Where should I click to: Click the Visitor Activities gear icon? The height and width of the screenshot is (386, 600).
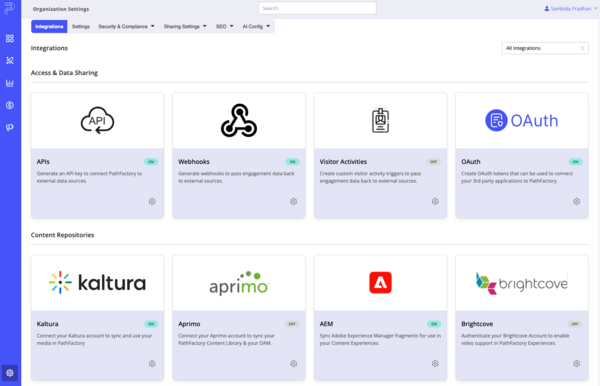[x=435, y=201]
